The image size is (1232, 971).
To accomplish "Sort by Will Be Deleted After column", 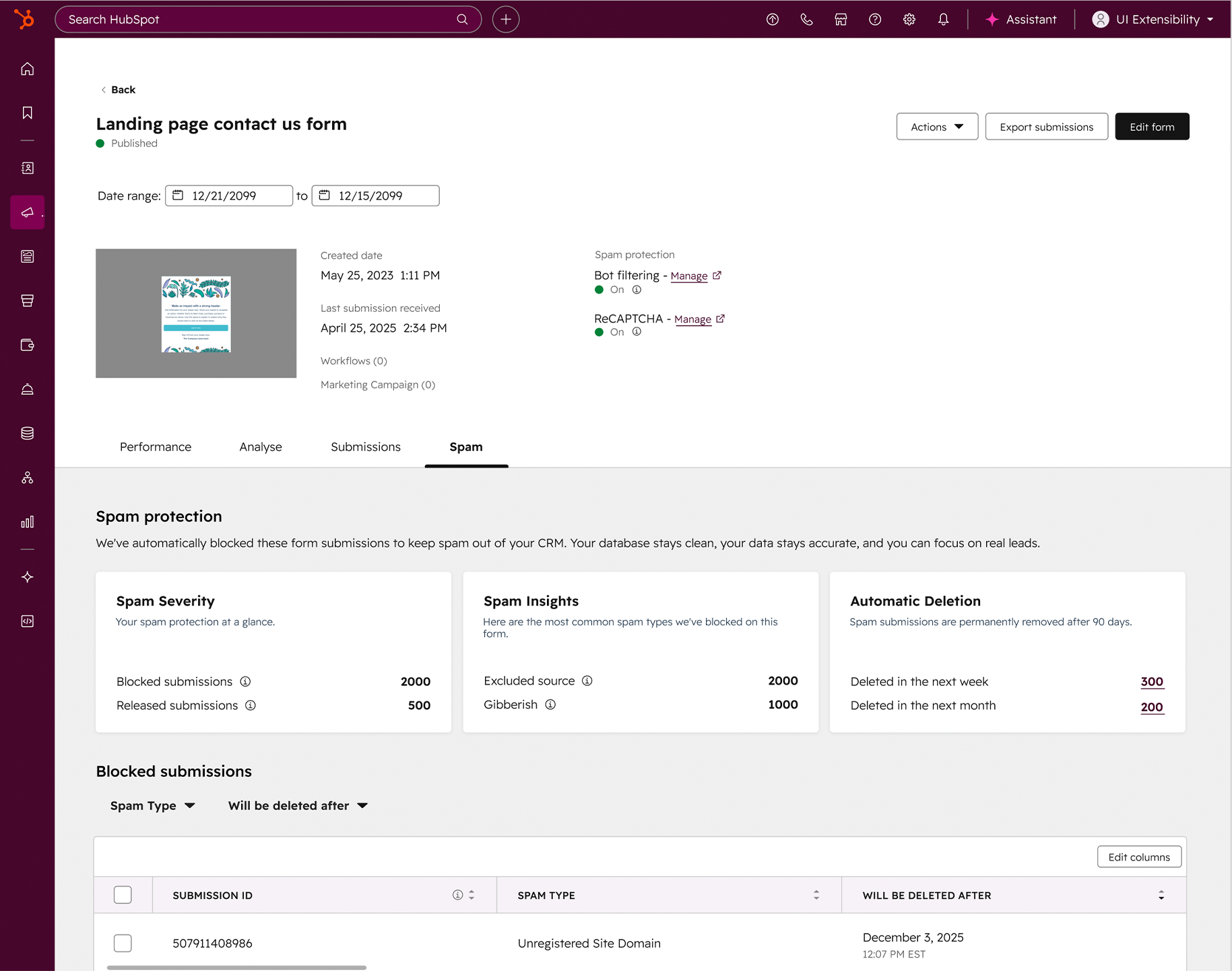I will pyautogui.click(x=1161, y=895).
